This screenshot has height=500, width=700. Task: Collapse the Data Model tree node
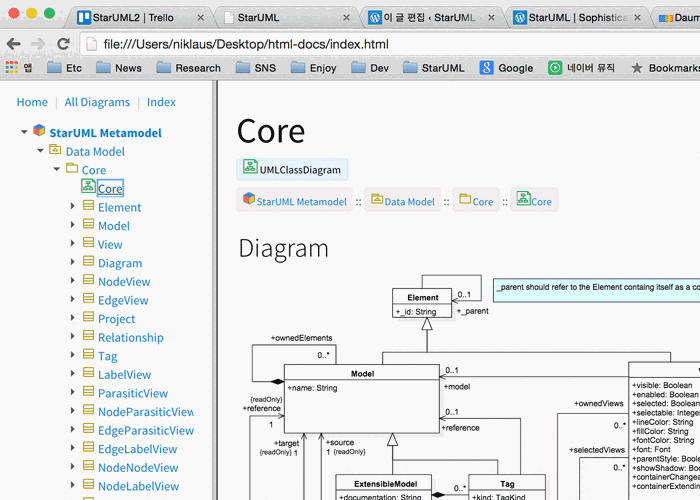(40, 151)
